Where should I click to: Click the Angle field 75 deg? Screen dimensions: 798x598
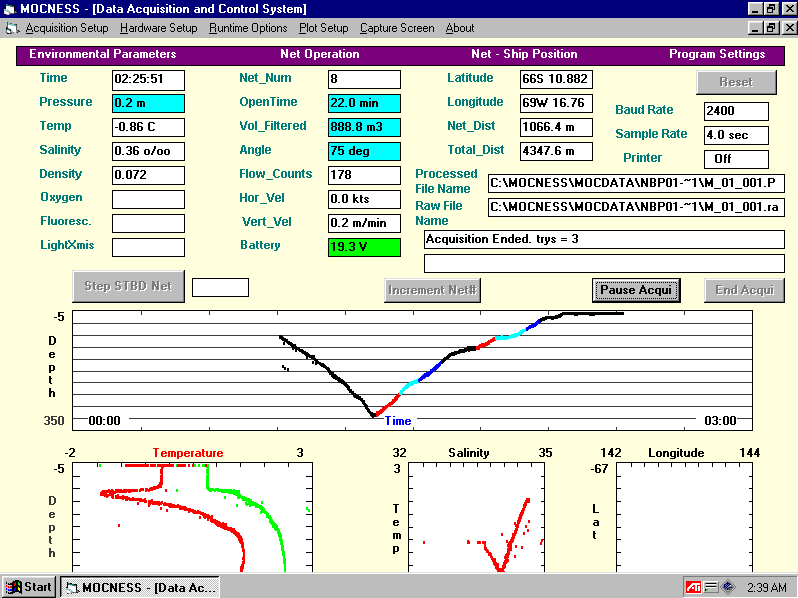364,151
